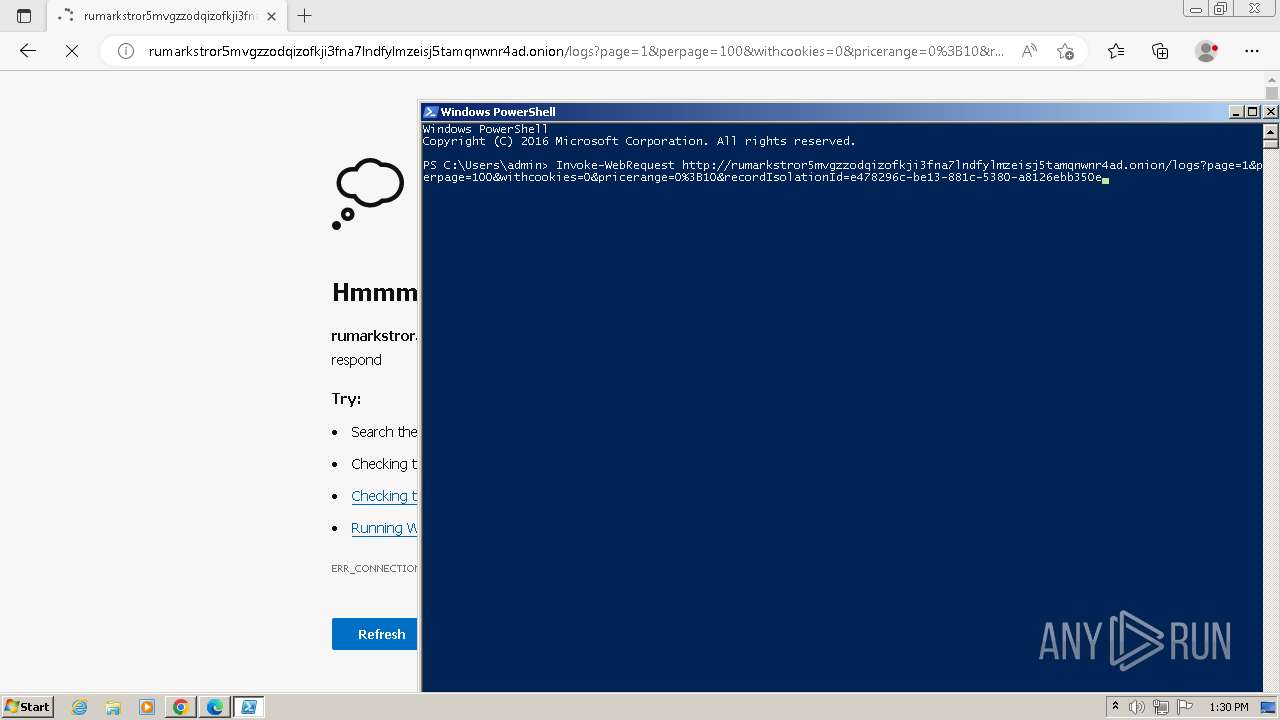Close the rumarkstror browser tab

coord(271,16)
